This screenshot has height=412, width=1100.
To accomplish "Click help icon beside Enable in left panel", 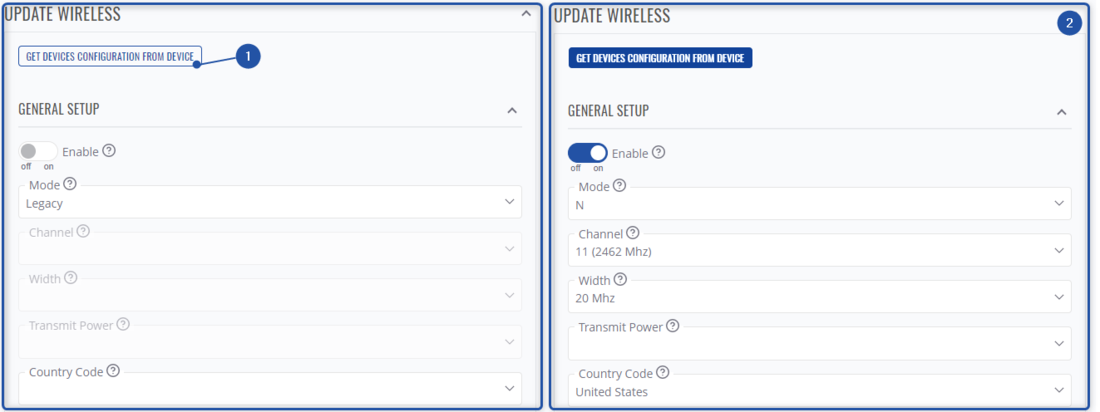I will (109, 151).
